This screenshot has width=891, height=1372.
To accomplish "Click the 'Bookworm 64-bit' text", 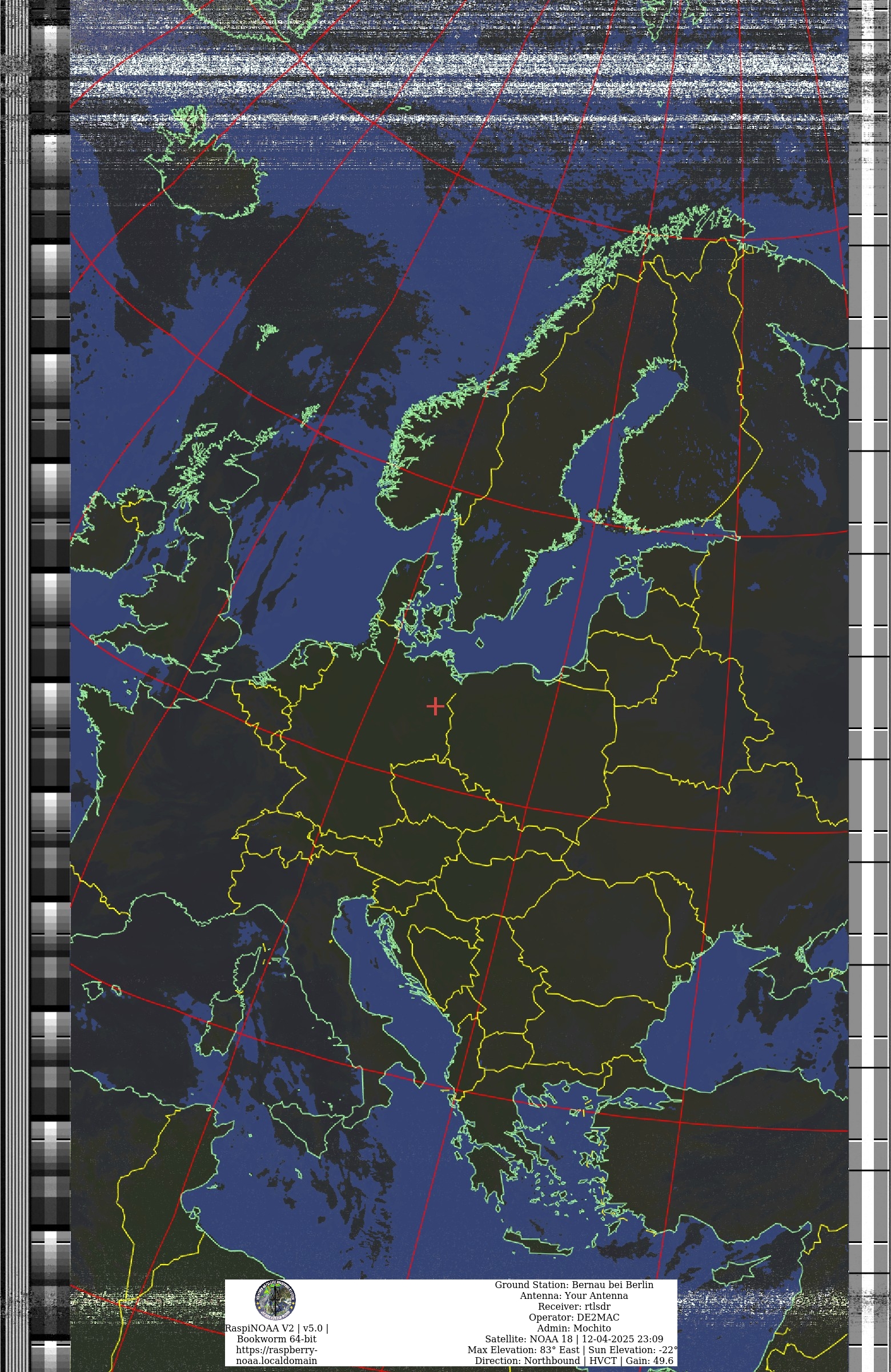I will [x=276, y=1339].
